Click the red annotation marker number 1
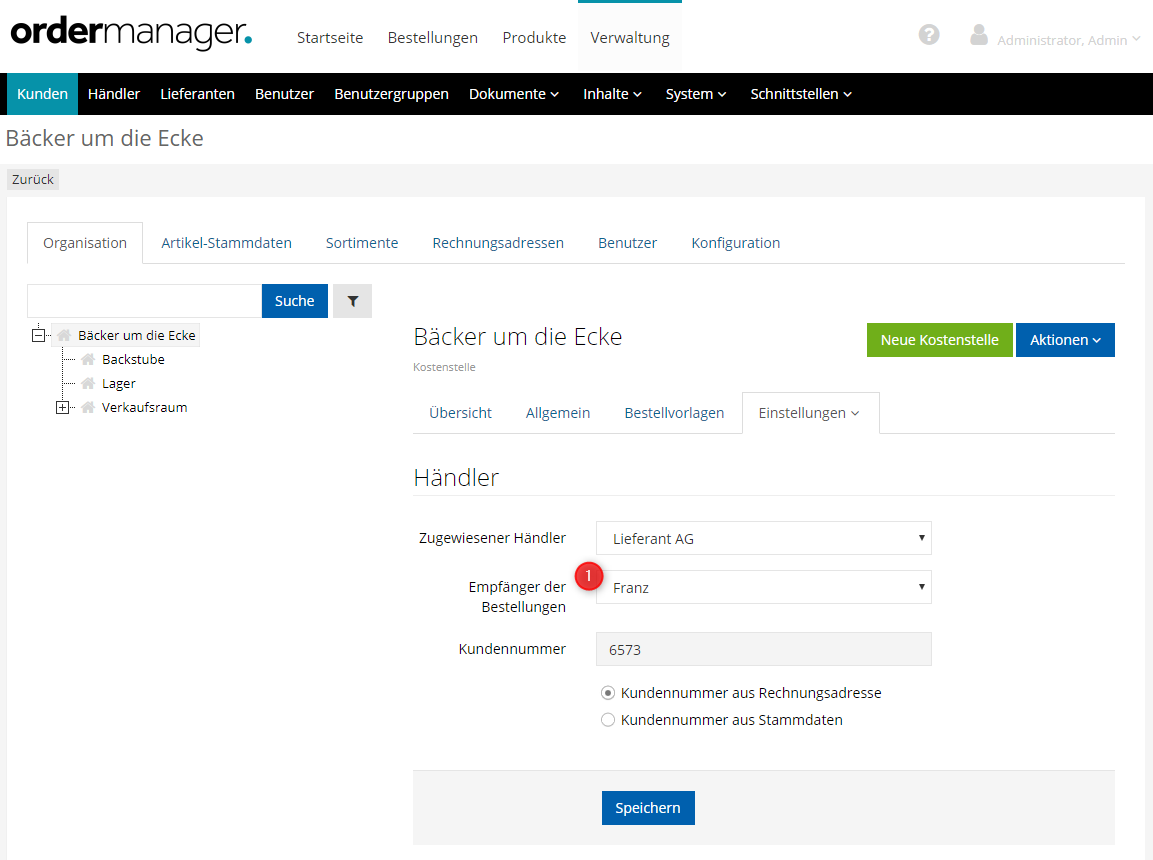The image size is (1153, 860). click(x=590, y=576)
